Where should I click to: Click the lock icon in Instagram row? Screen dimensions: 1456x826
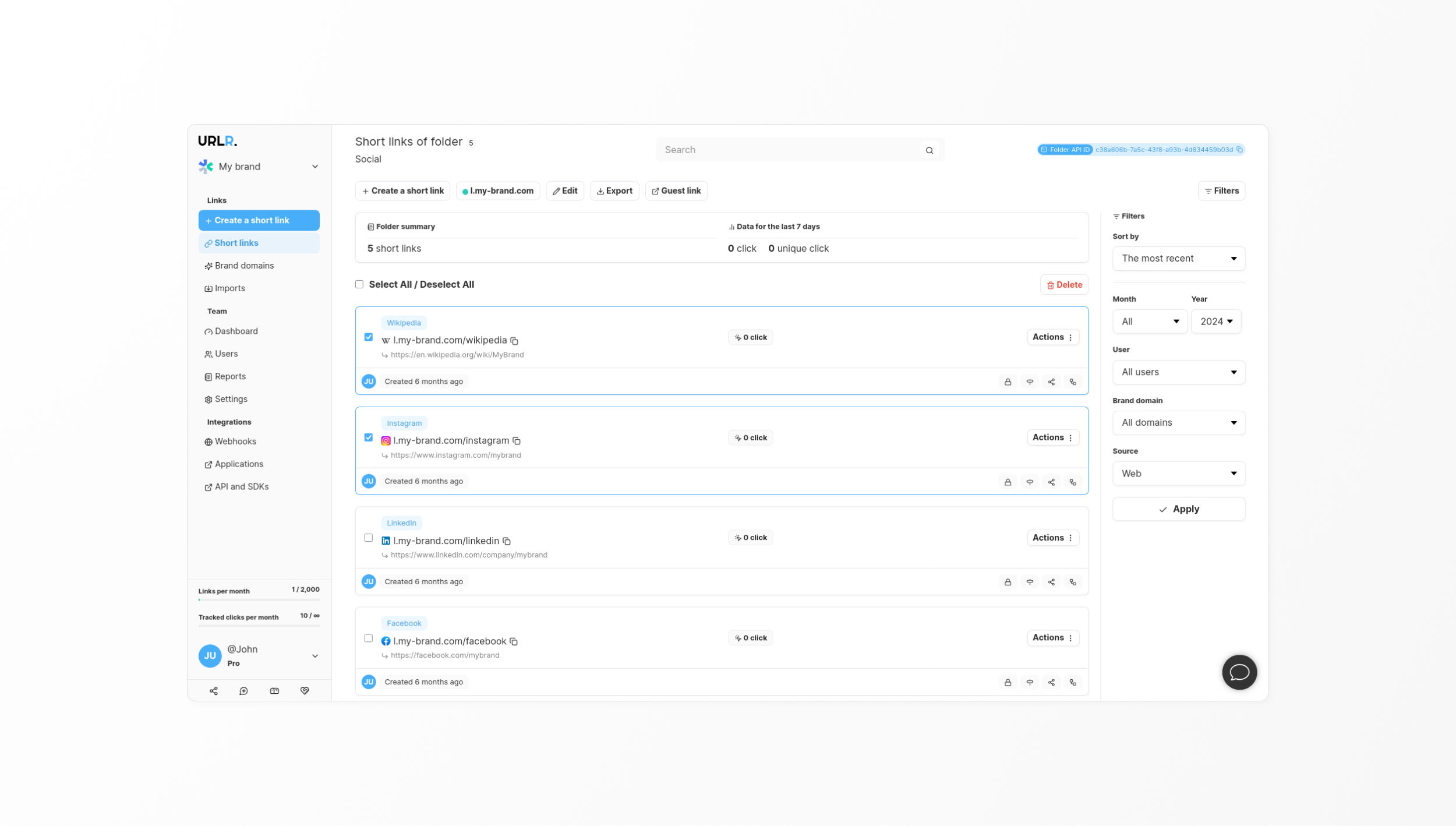click(1008, 482)
